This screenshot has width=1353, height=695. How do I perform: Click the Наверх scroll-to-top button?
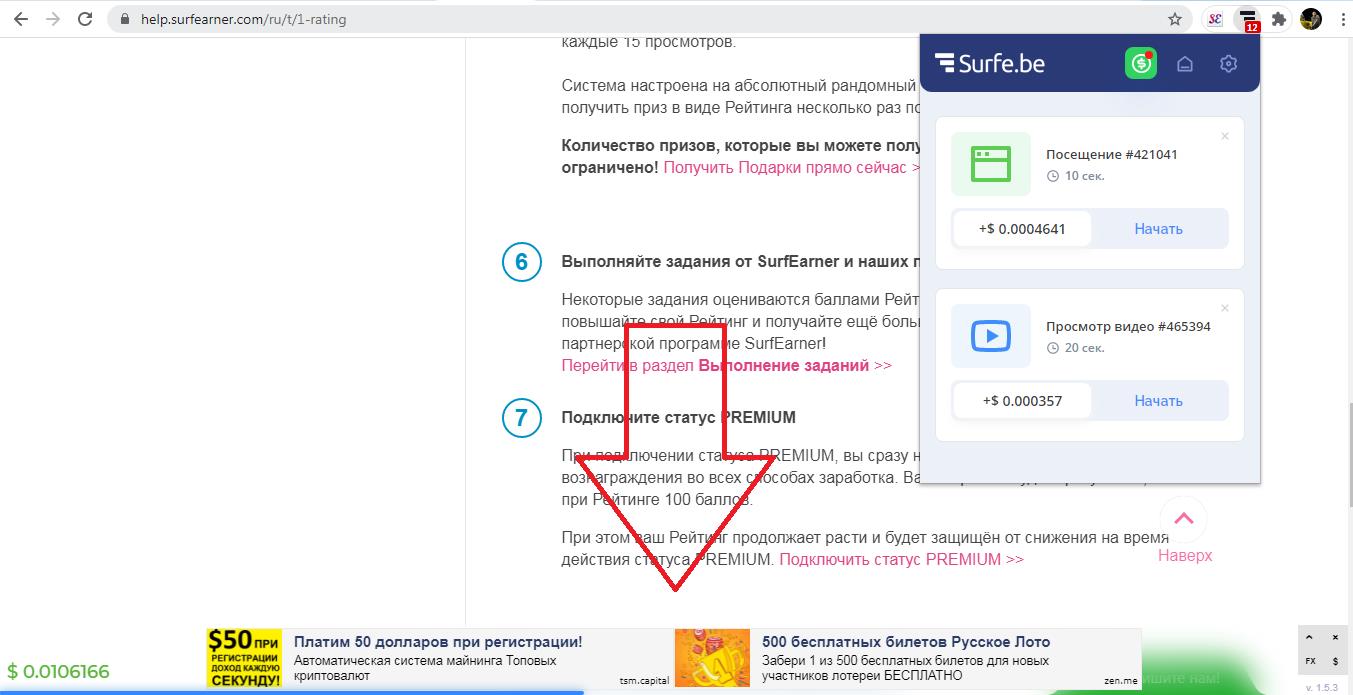1185,531
